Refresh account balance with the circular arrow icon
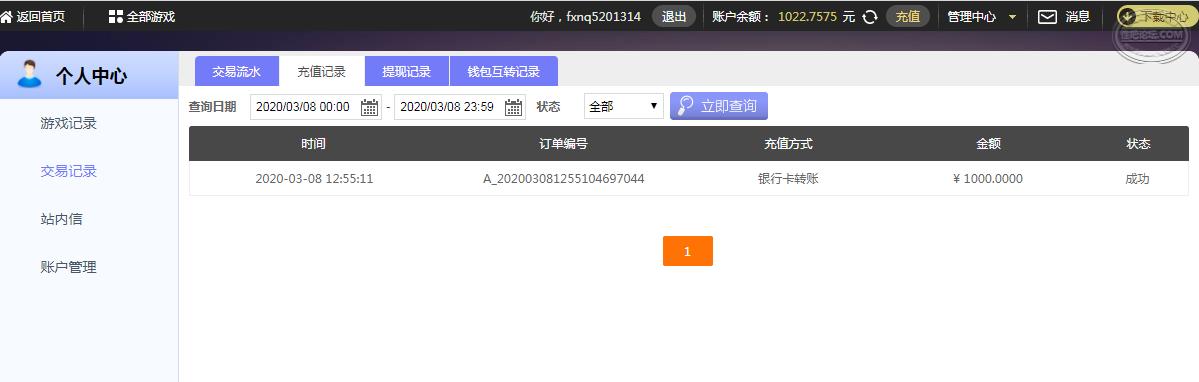The height and width of the screenshot is (382, 1199). click(869, 17)
